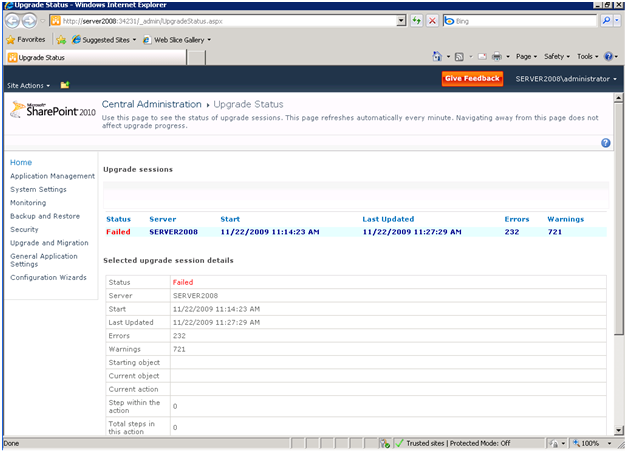
Task: Click the RSS feeds toolbar icon
Action: (x=459, y=57)
